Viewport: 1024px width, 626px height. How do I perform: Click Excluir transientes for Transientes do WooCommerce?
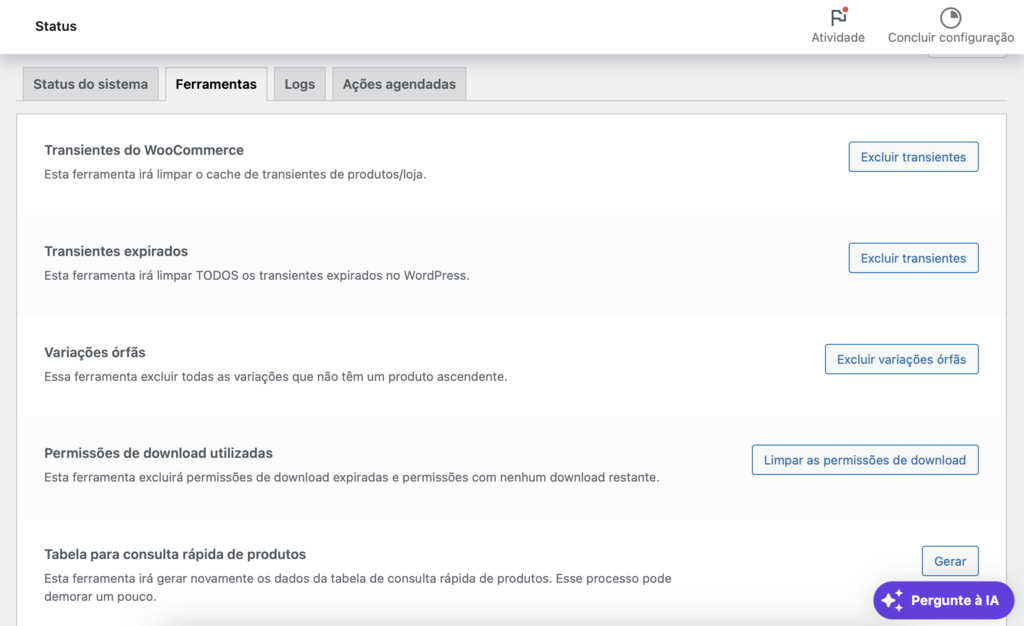[x=913, y=156]
